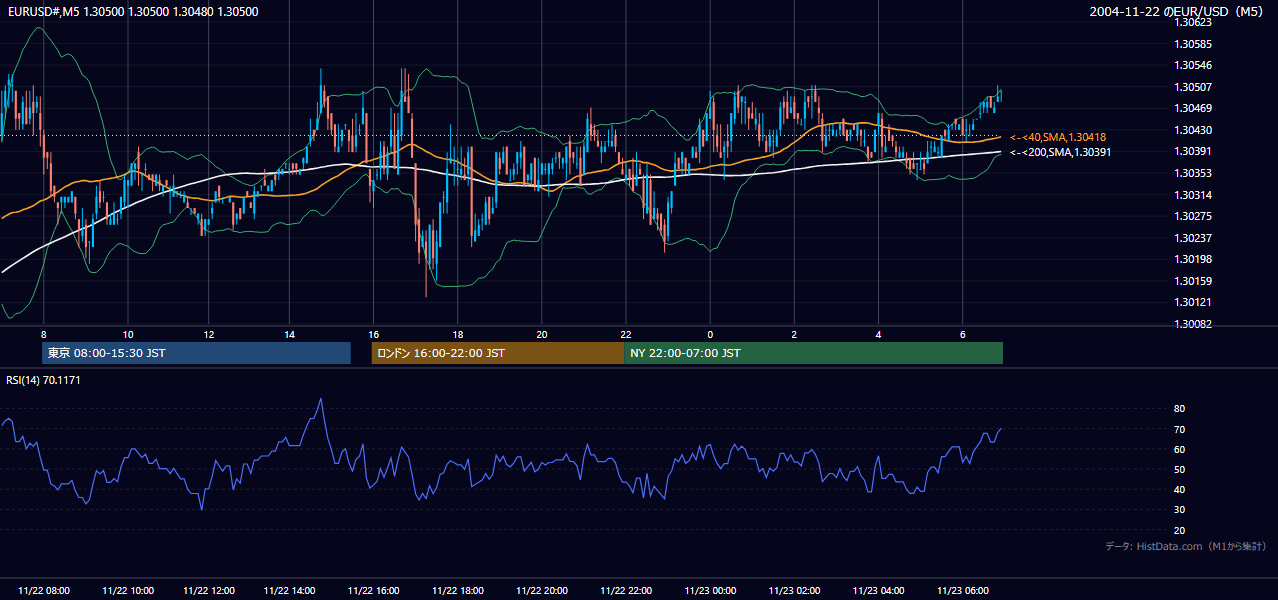Click price level 1.30430 on axis
This screenshot has width=1278, height=600.
click(1193, 130)
